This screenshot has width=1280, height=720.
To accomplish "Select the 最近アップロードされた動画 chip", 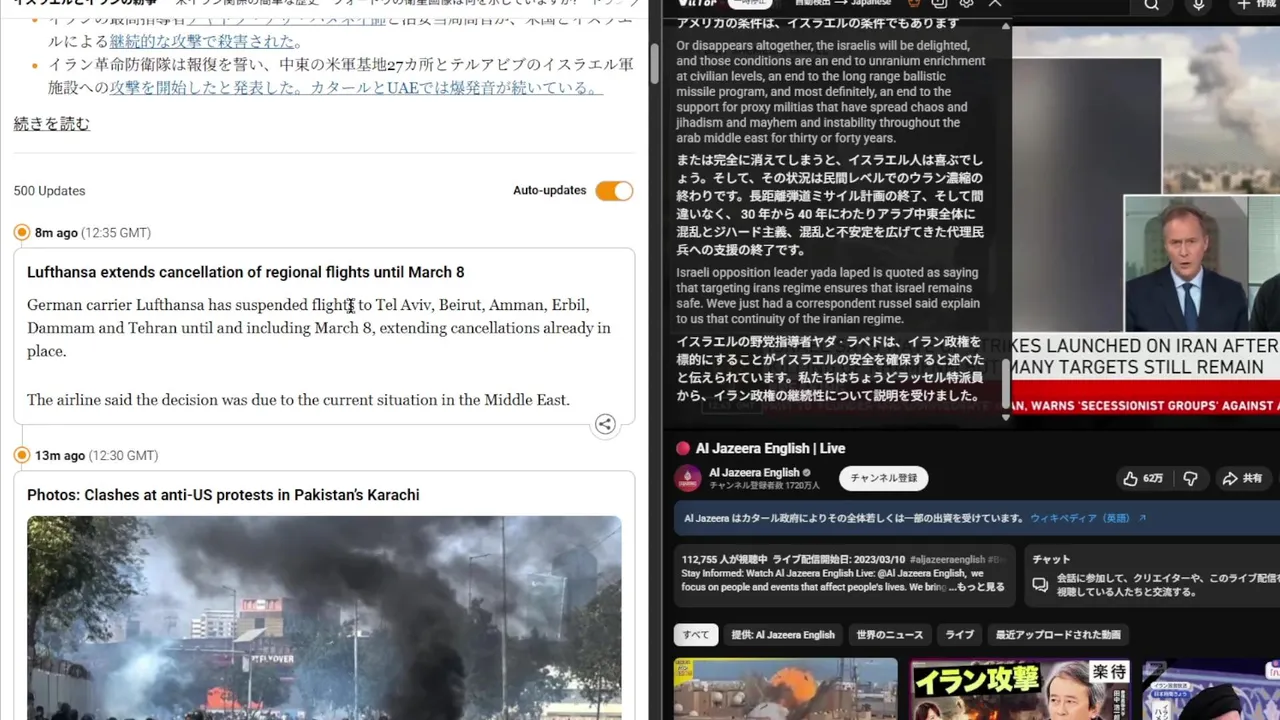I will [1058, 635].
